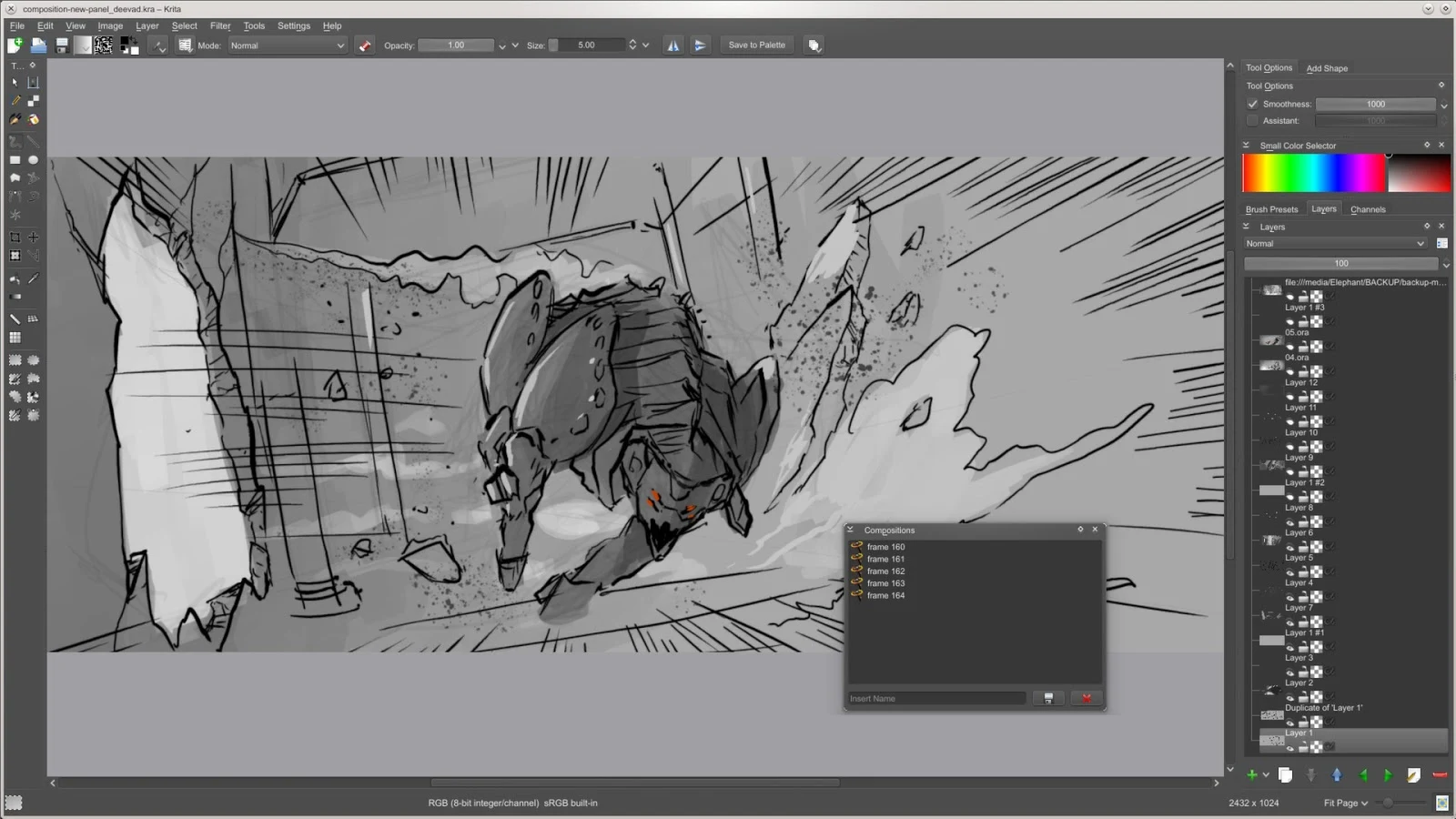Screen dimensions: 1456x819
Task: Hide the Layer 12 layer
Action: coord(1291,370)
